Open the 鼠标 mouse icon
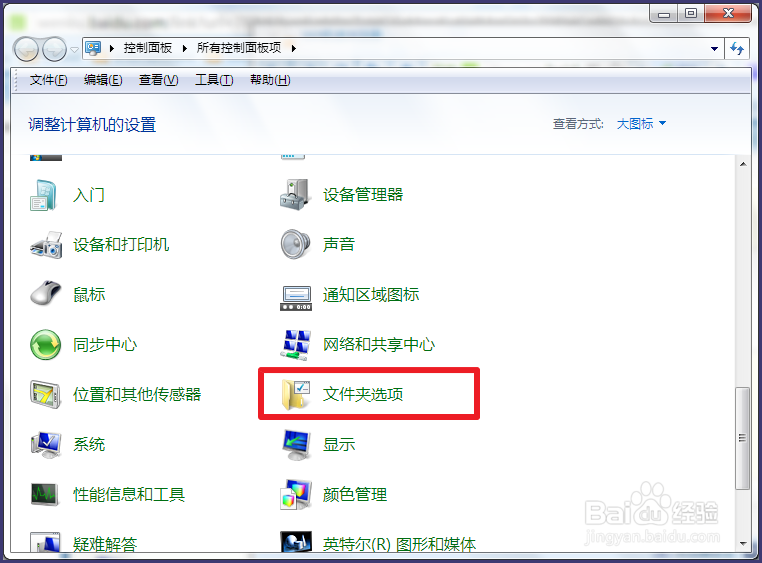 46,293
